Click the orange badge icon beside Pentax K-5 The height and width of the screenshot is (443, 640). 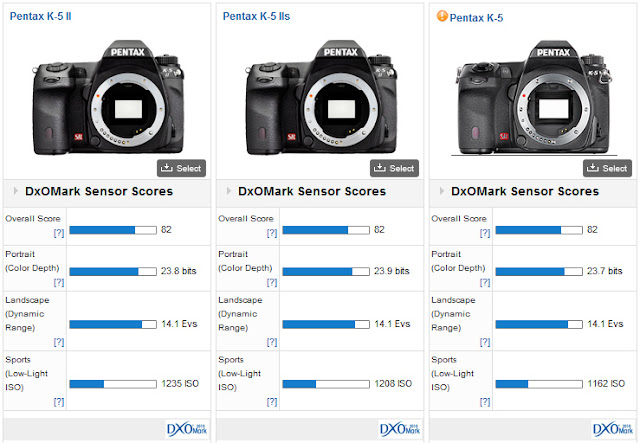coord(442,16)
